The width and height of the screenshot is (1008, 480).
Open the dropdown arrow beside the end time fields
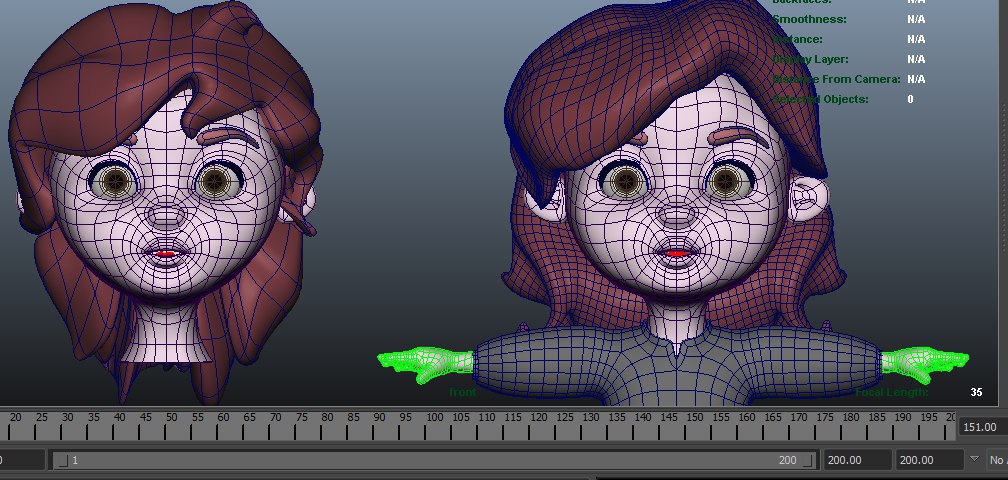975,459
